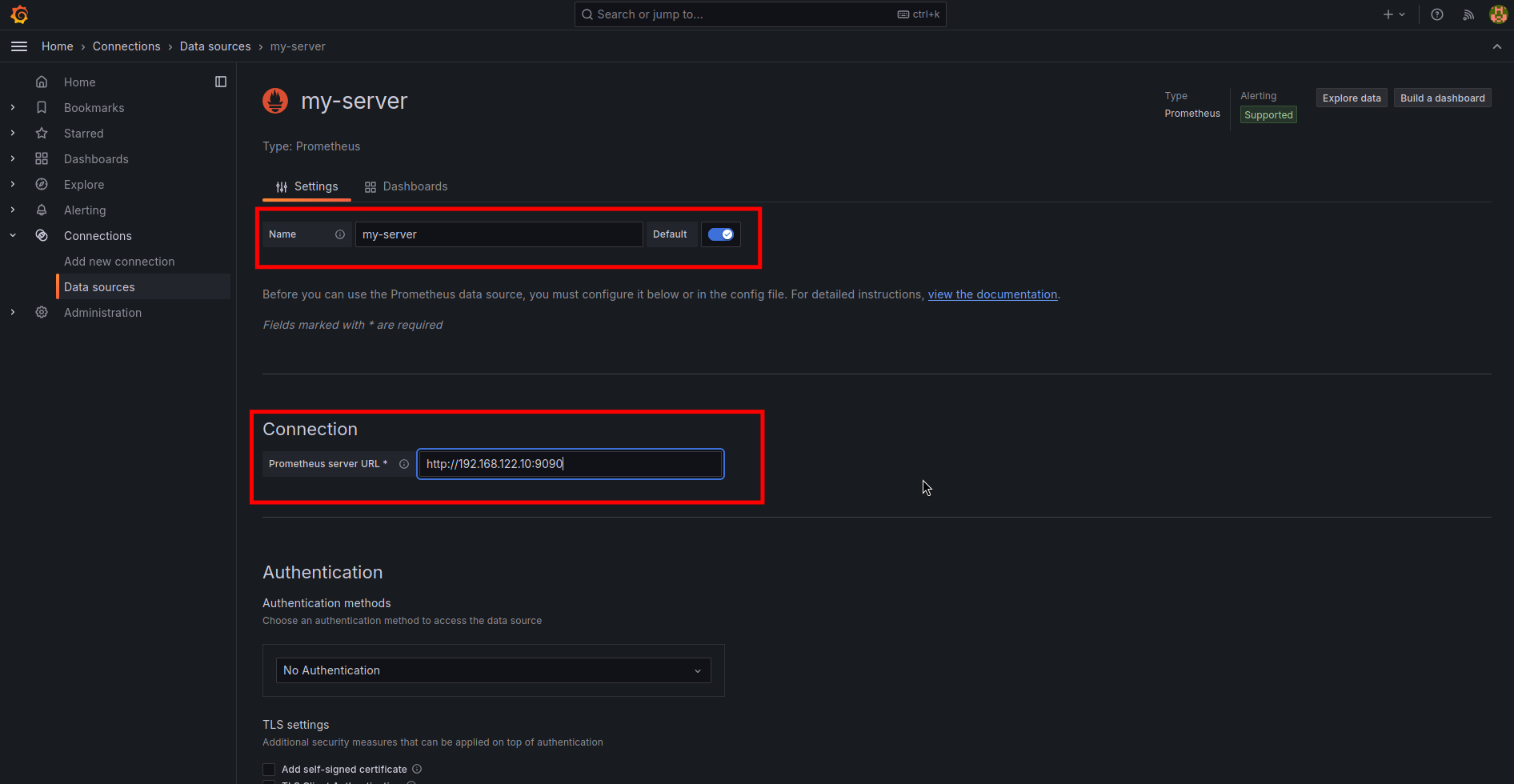This screenshot has width=1514, height=784.
Task: Toggle the Default data source switch
Action: point(721,234)
